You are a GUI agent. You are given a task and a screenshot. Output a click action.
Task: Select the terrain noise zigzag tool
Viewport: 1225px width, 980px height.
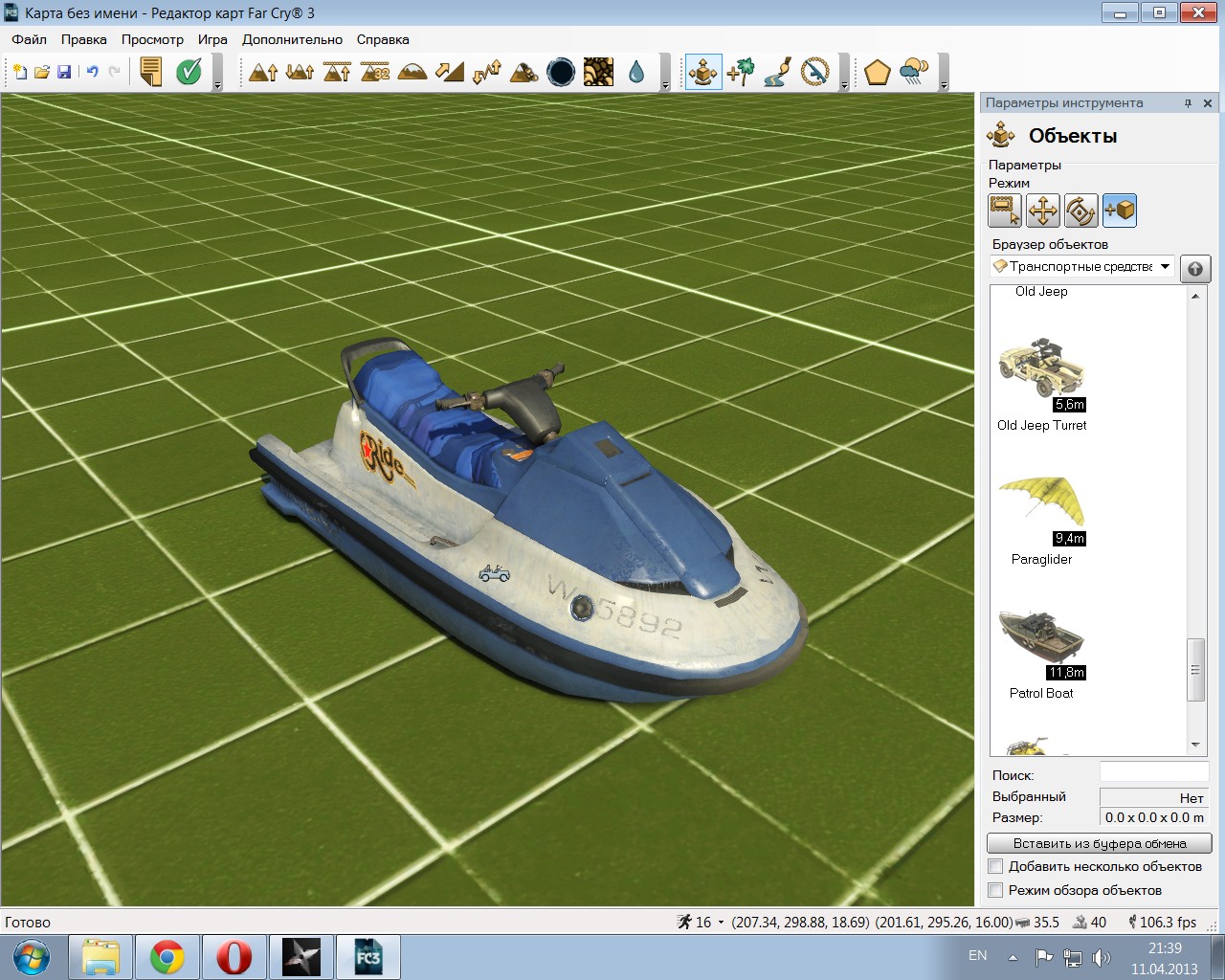coord(487,72)
